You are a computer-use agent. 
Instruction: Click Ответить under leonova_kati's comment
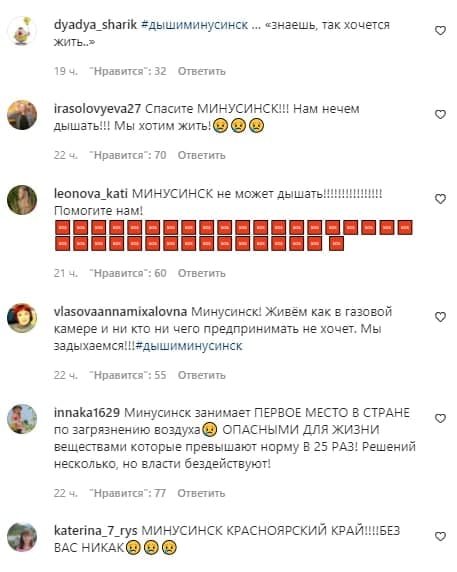201,273
